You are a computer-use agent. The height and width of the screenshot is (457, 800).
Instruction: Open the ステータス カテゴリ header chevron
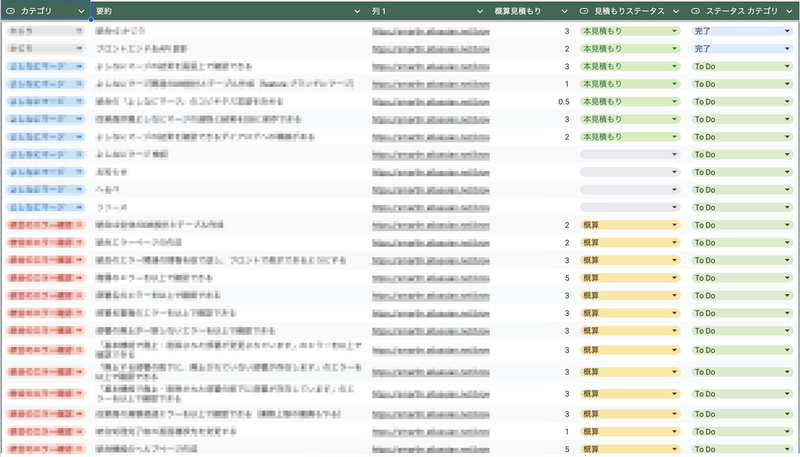coord(789,11)
